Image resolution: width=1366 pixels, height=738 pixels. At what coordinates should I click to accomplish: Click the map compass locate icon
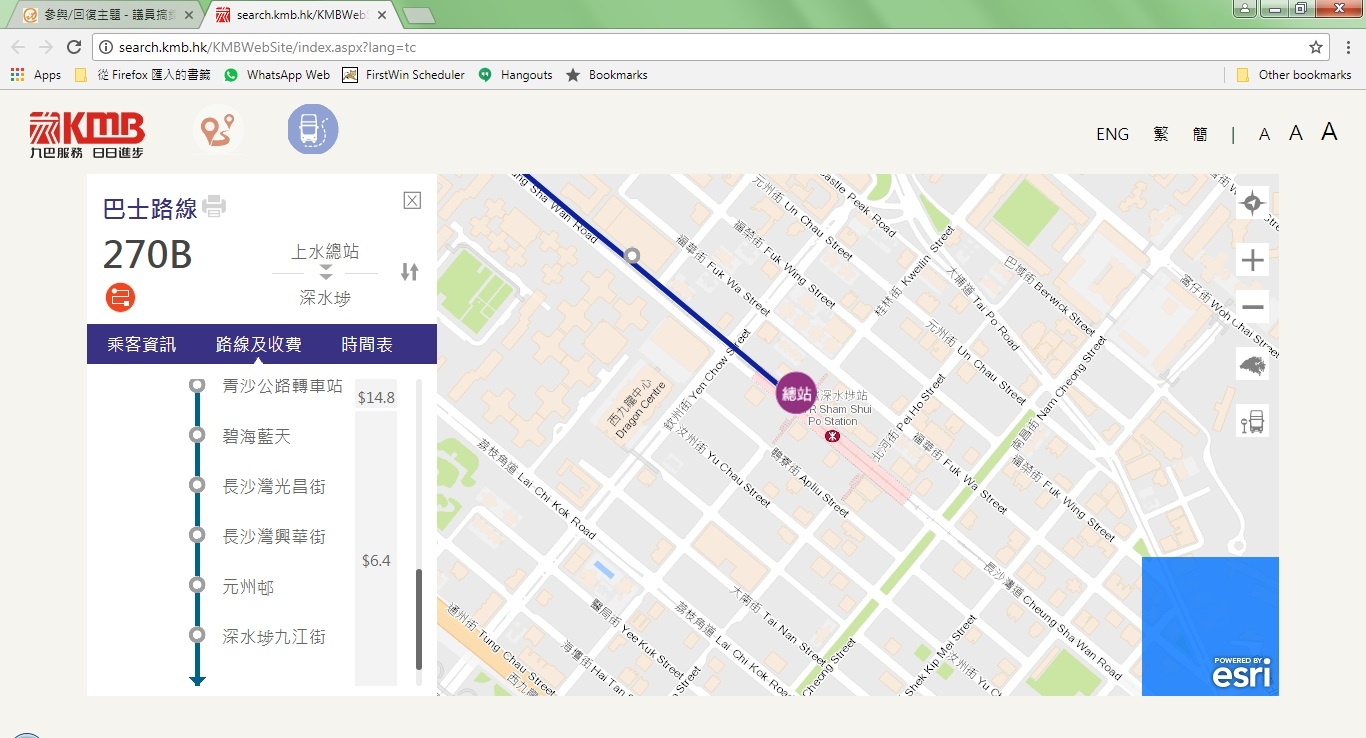pyautogui.click(x=1252, y=204)
